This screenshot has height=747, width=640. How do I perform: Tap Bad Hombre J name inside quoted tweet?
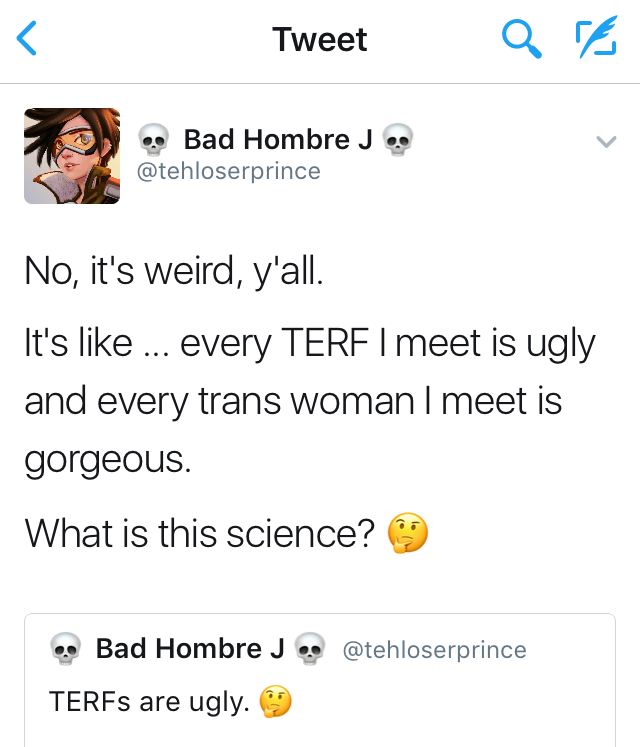pos(190,649)
